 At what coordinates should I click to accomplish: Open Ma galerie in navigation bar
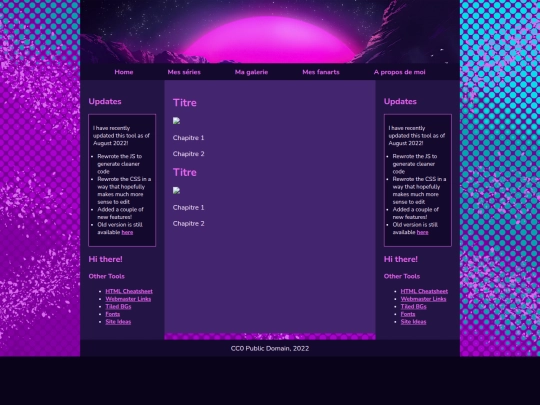click(251, 72)
